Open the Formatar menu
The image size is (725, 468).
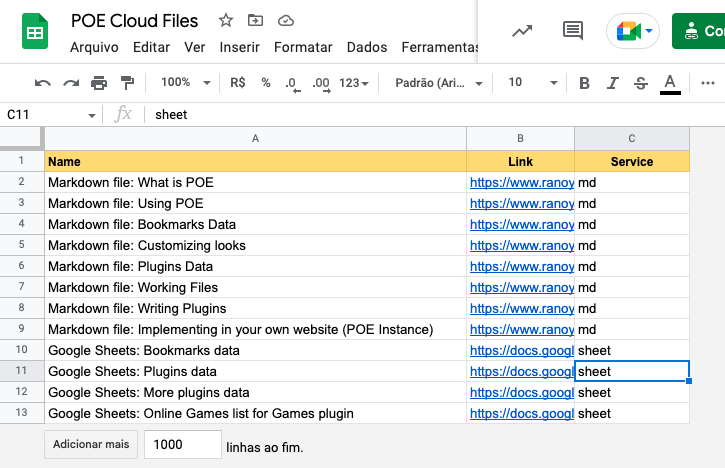click(x=303, y=47)
